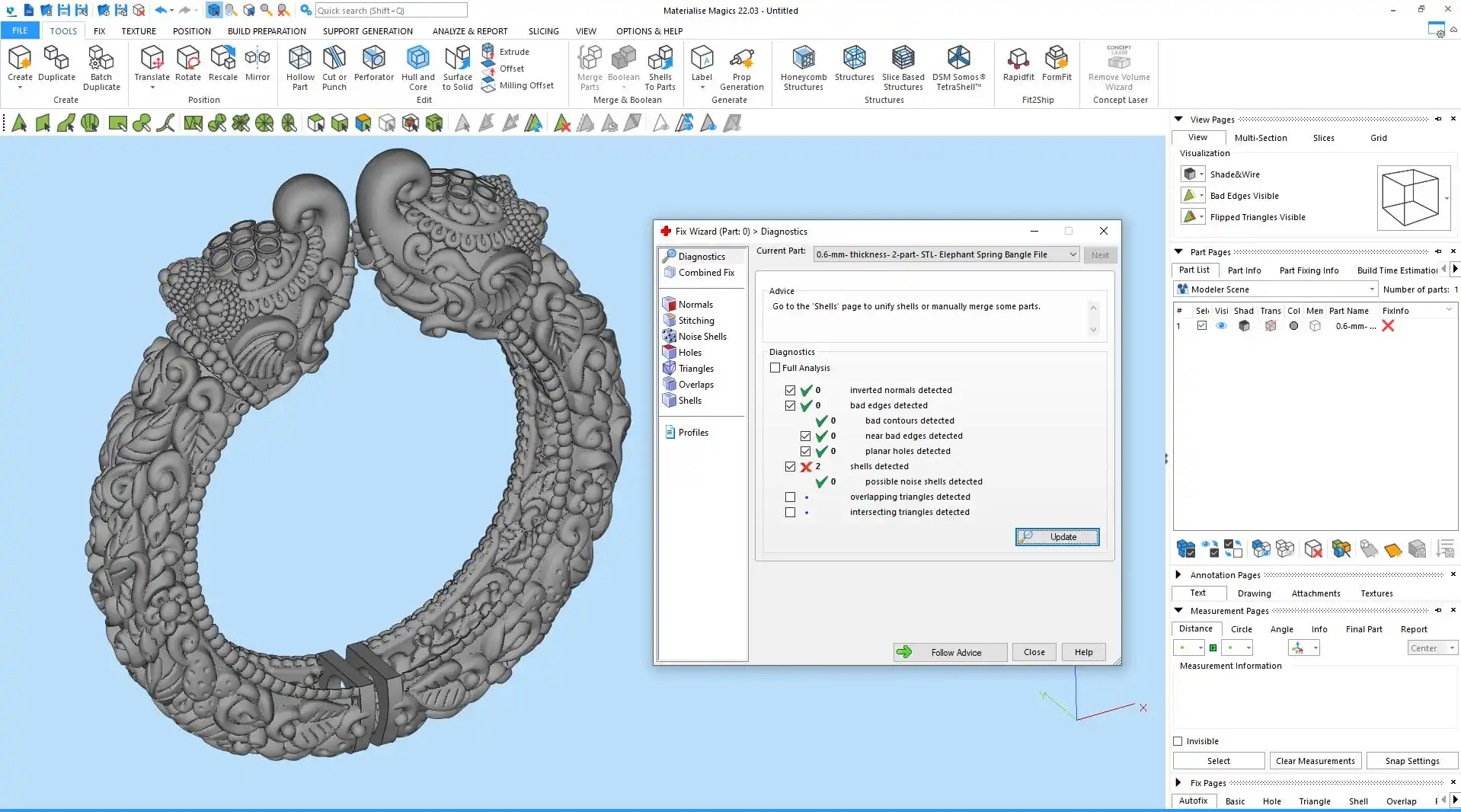Screen dimensions: 1461x812
Task: Click the Update diagnostics button
Action: click(1057, 537)
